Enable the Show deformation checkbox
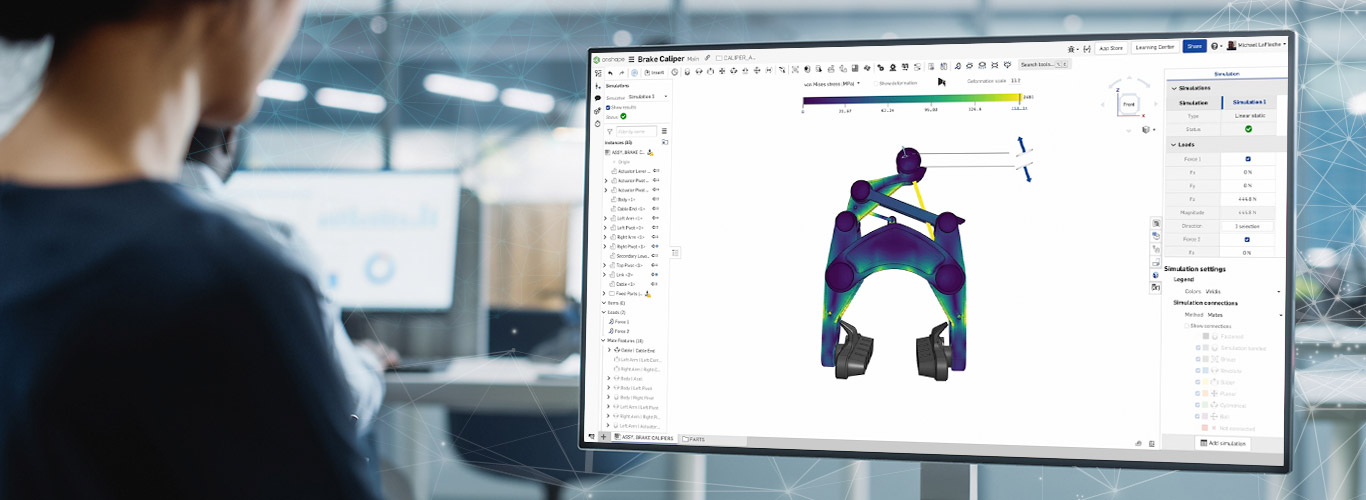 875,83
